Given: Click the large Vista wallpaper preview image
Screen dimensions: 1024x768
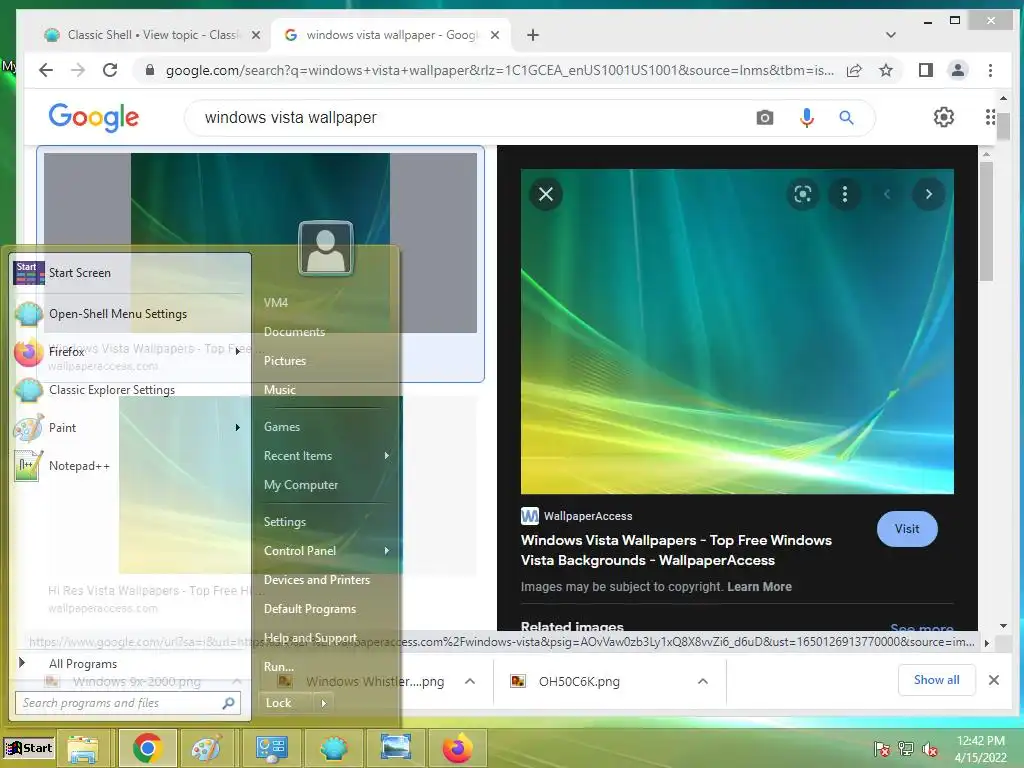Looking at the screenshot, I should pyautogui.click(x=737, y=331).
